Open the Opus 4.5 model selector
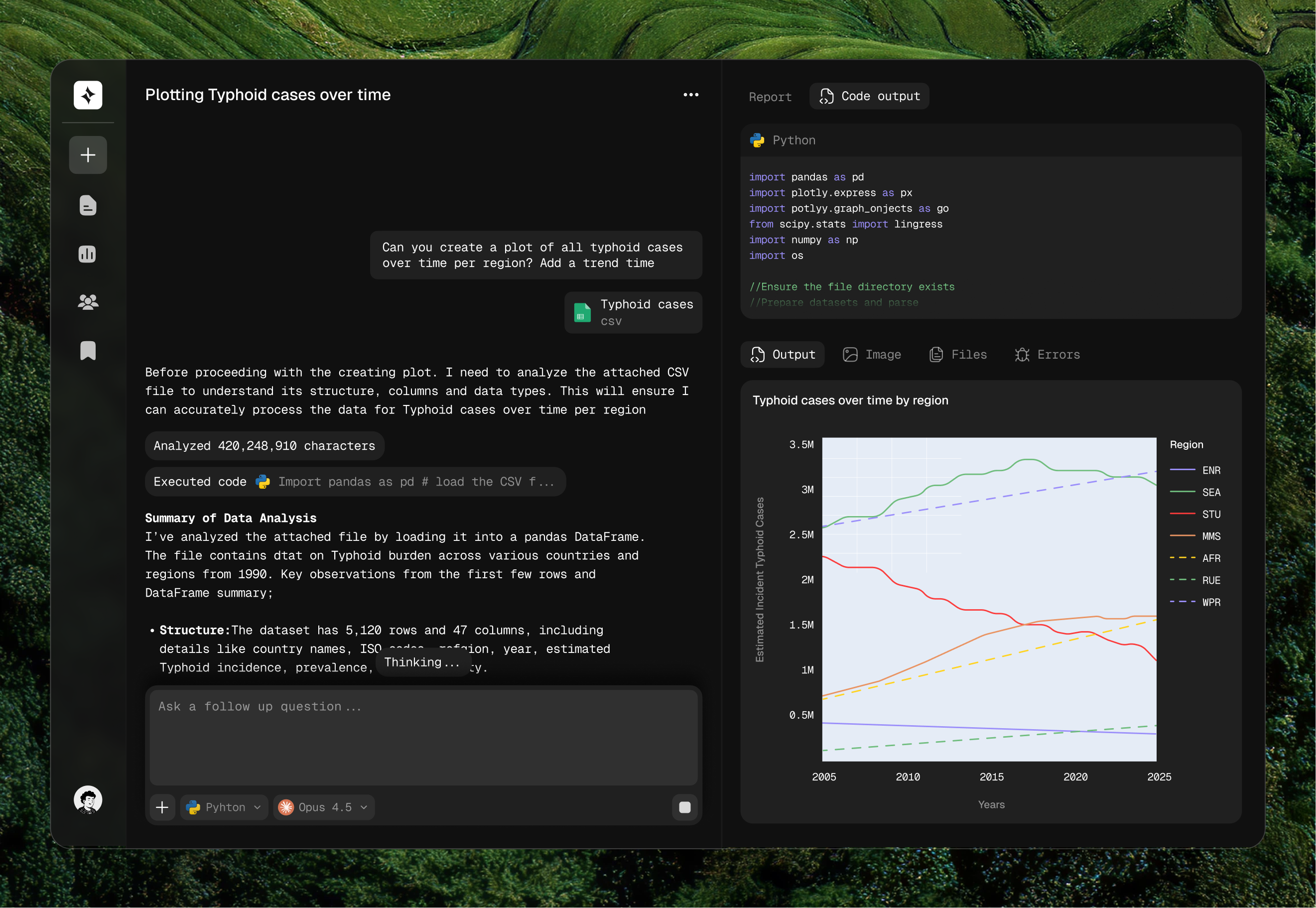Viewport: 1316px width, 908px height. click(x=324, y=807)
